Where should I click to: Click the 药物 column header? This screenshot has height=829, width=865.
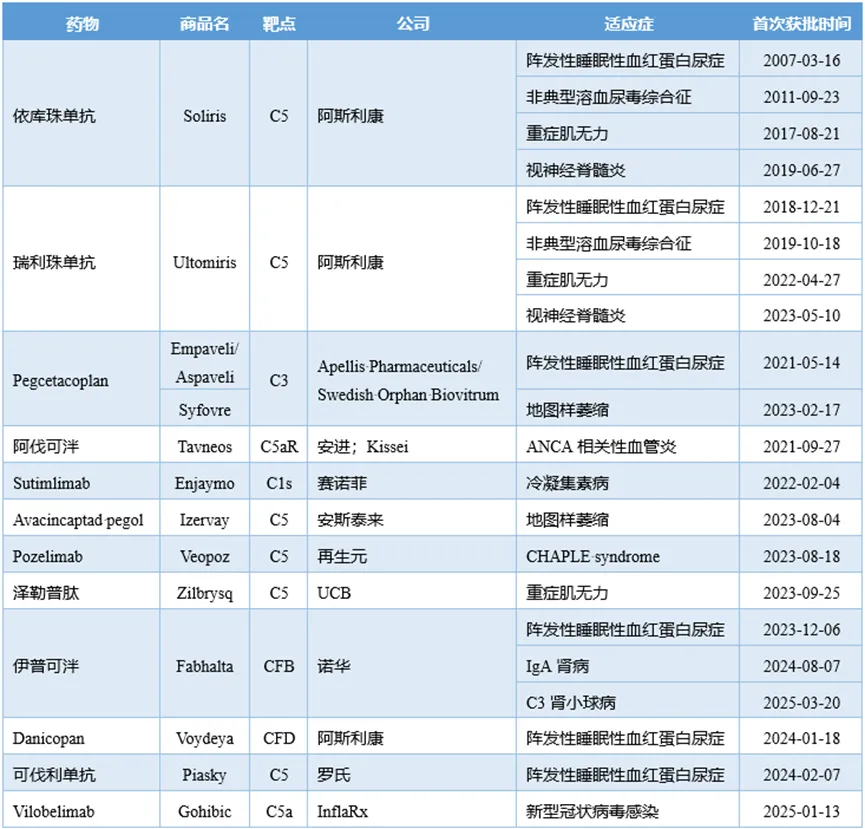[x=82, y=23]
